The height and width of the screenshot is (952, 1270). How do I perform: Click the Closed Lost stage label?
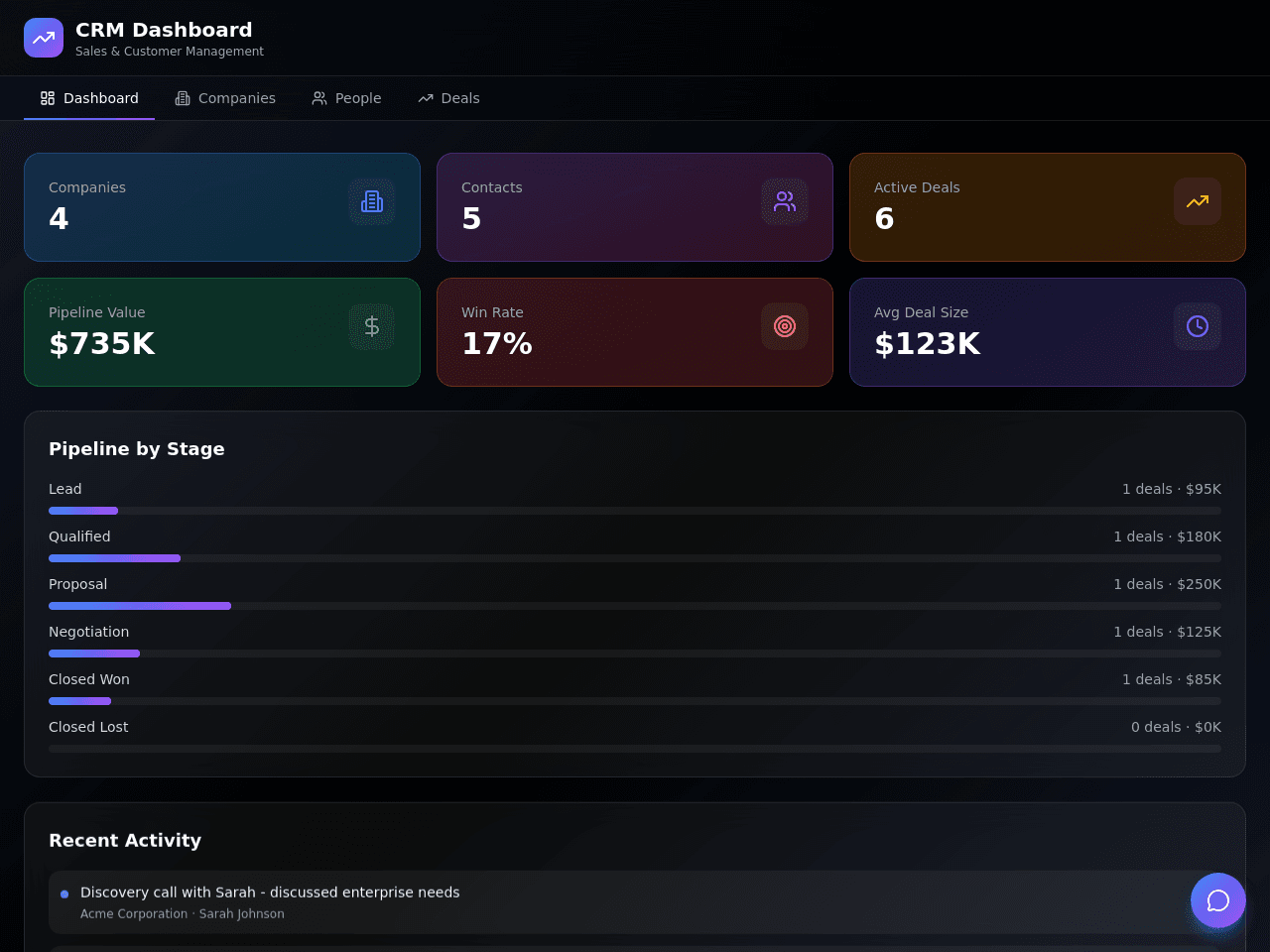pos(88,727)
